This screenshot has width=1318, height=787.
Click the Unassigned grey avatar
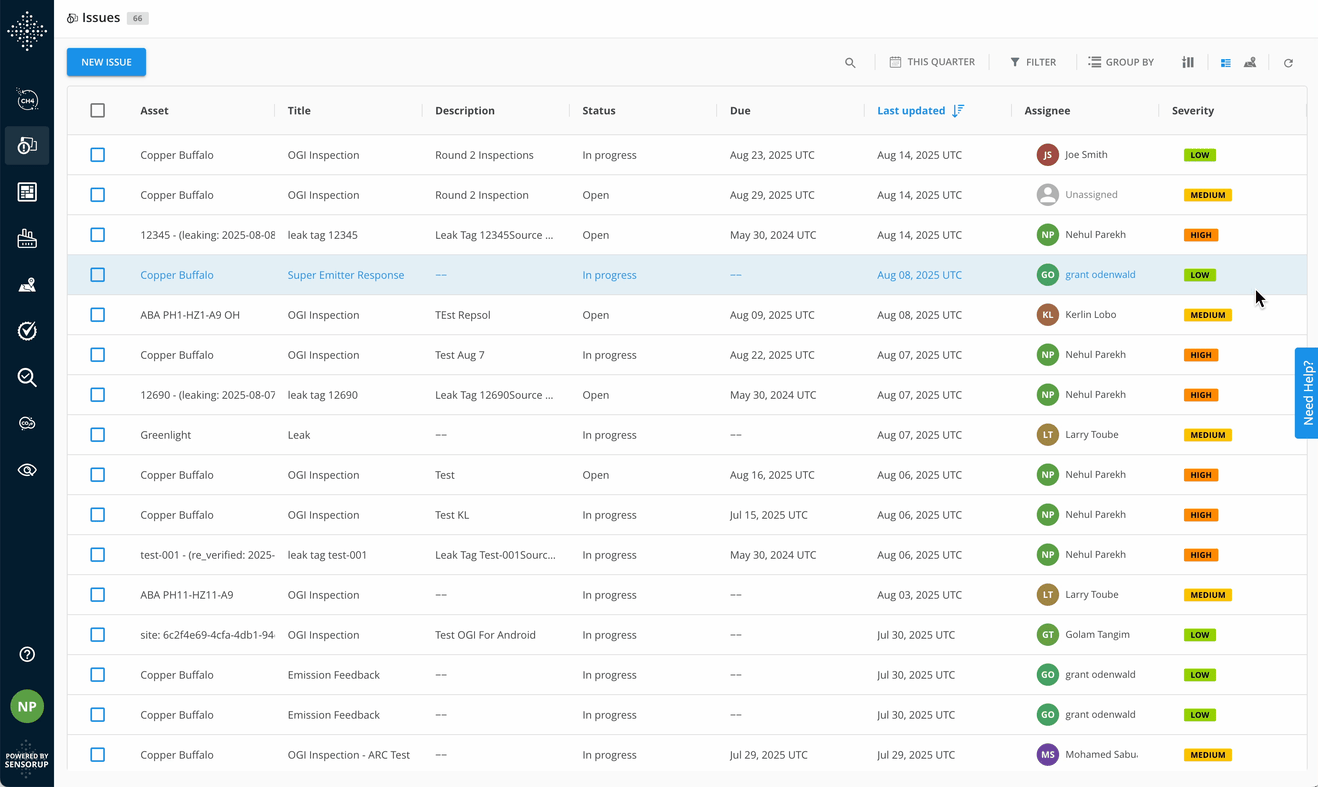(x=1047, y=195)
